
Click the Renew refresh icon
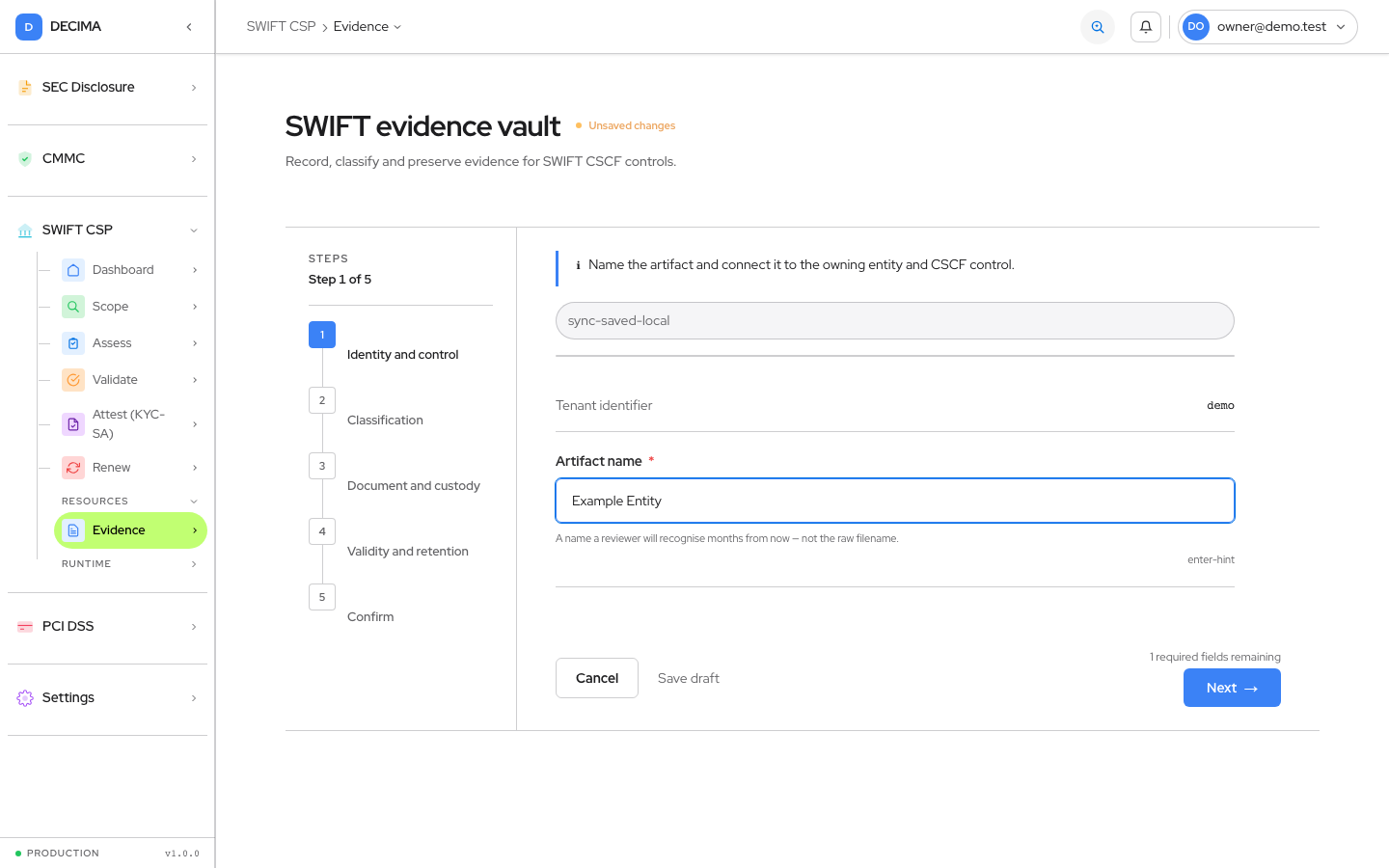pyautogui.click(x=73, y=468)
